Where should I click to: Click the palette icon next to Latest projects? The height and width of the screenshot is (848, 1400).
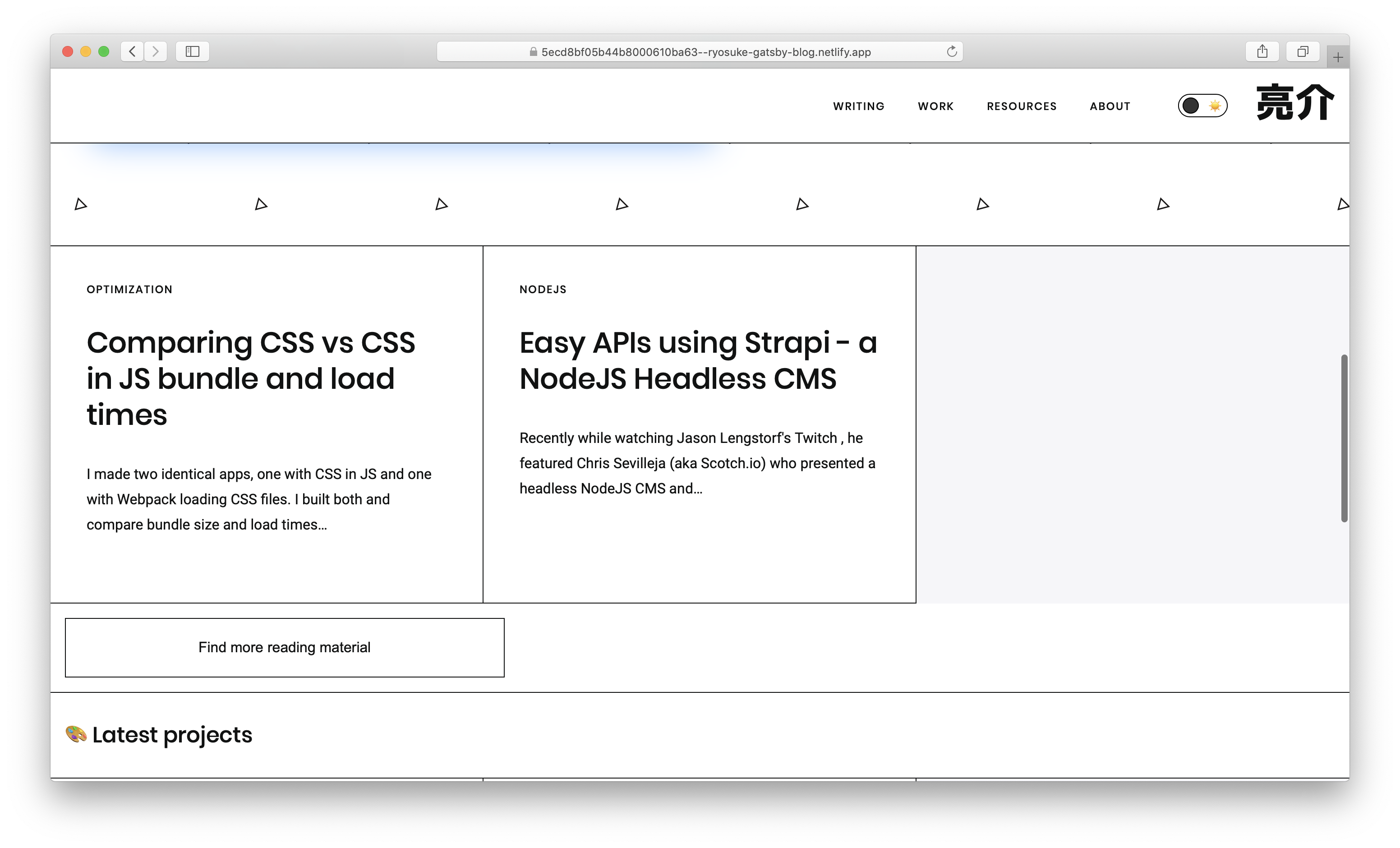click(76, 734)
